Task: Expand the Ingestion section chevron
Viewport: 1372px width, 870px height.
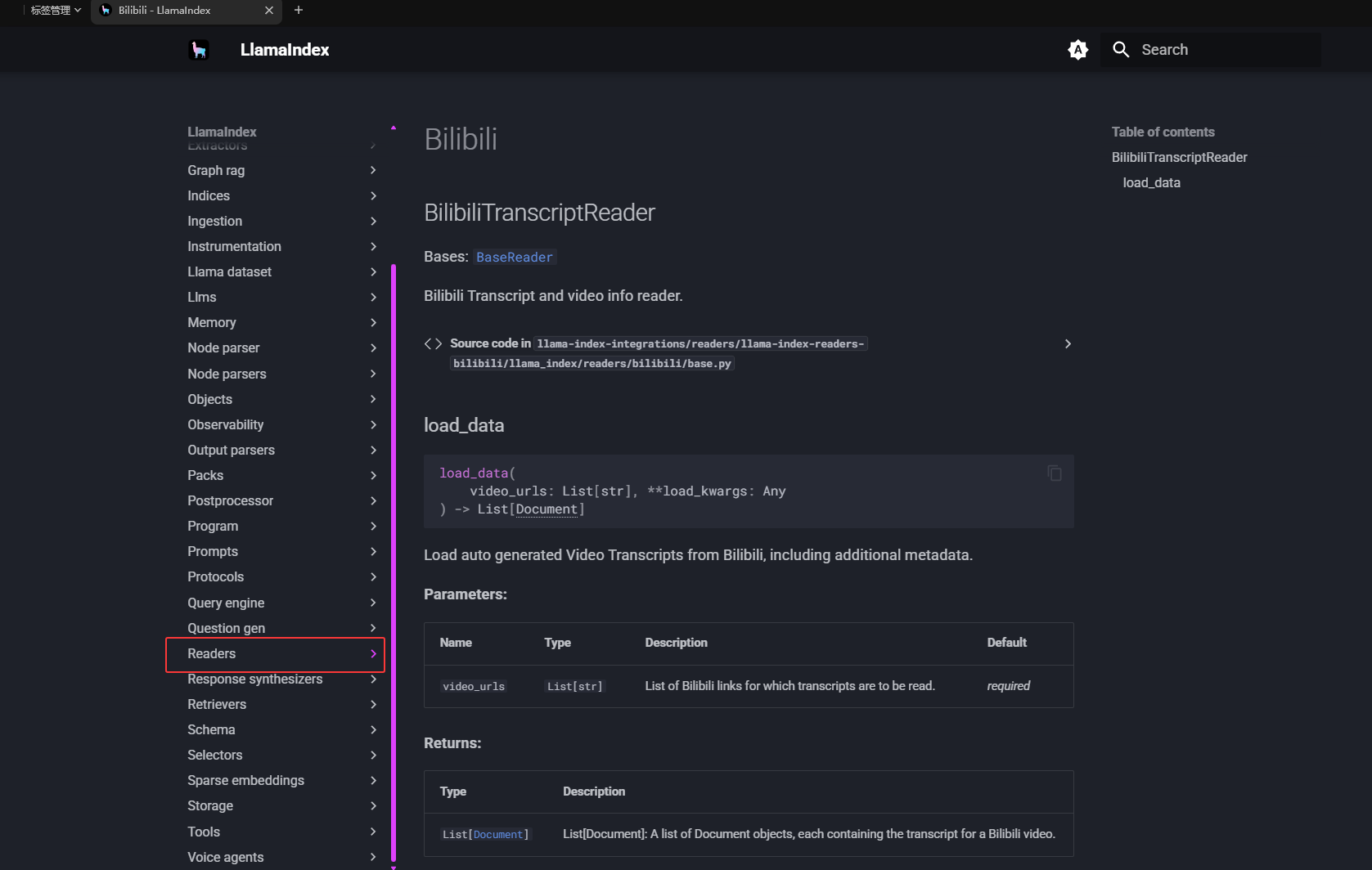Action: pyautogui.click(x=373, y=221)
